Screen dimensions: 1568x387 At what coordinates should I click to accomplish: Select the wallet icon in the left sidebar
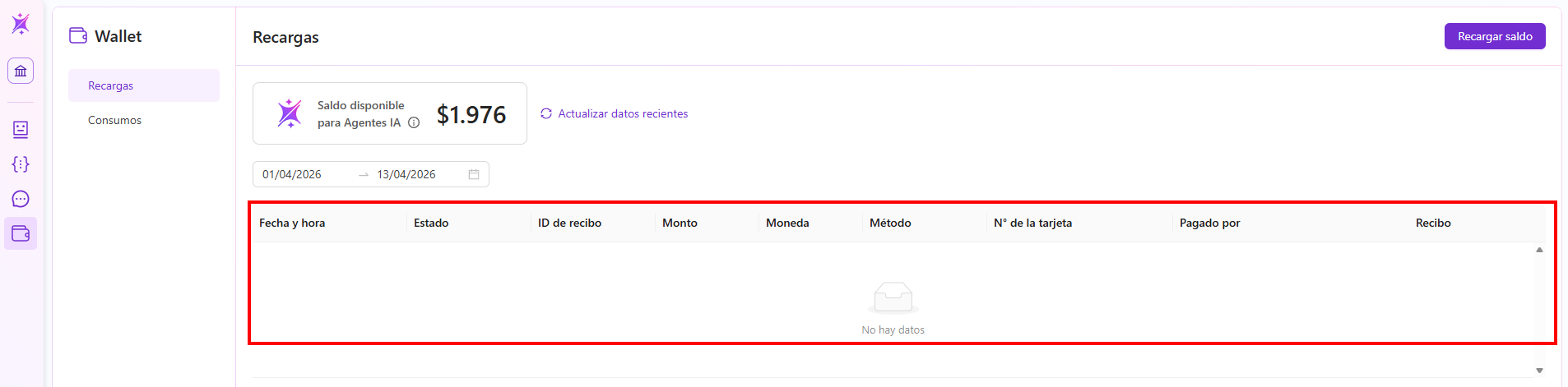click(21, 233)
